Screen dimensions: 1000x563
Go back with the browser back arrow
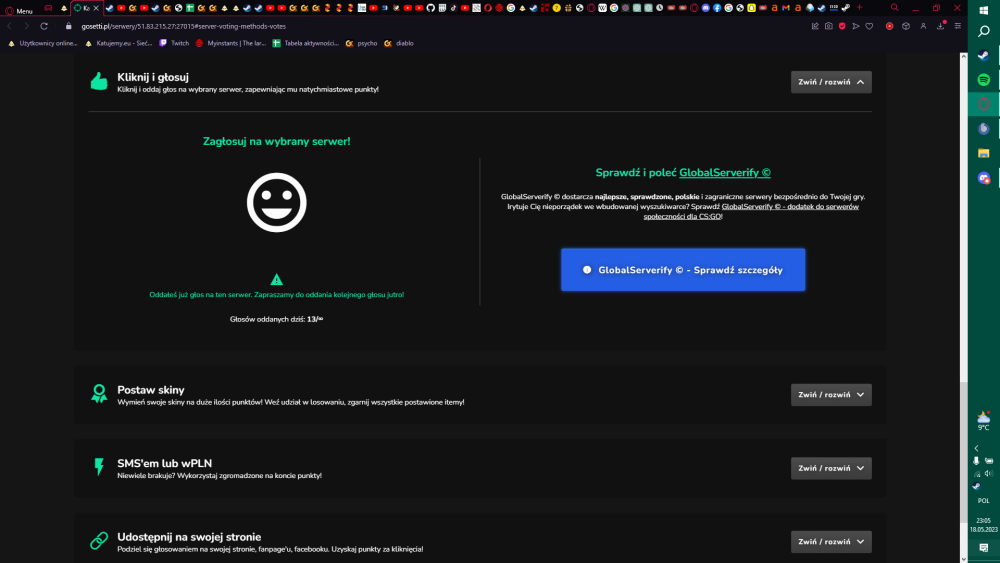click(x=10, y=26)
